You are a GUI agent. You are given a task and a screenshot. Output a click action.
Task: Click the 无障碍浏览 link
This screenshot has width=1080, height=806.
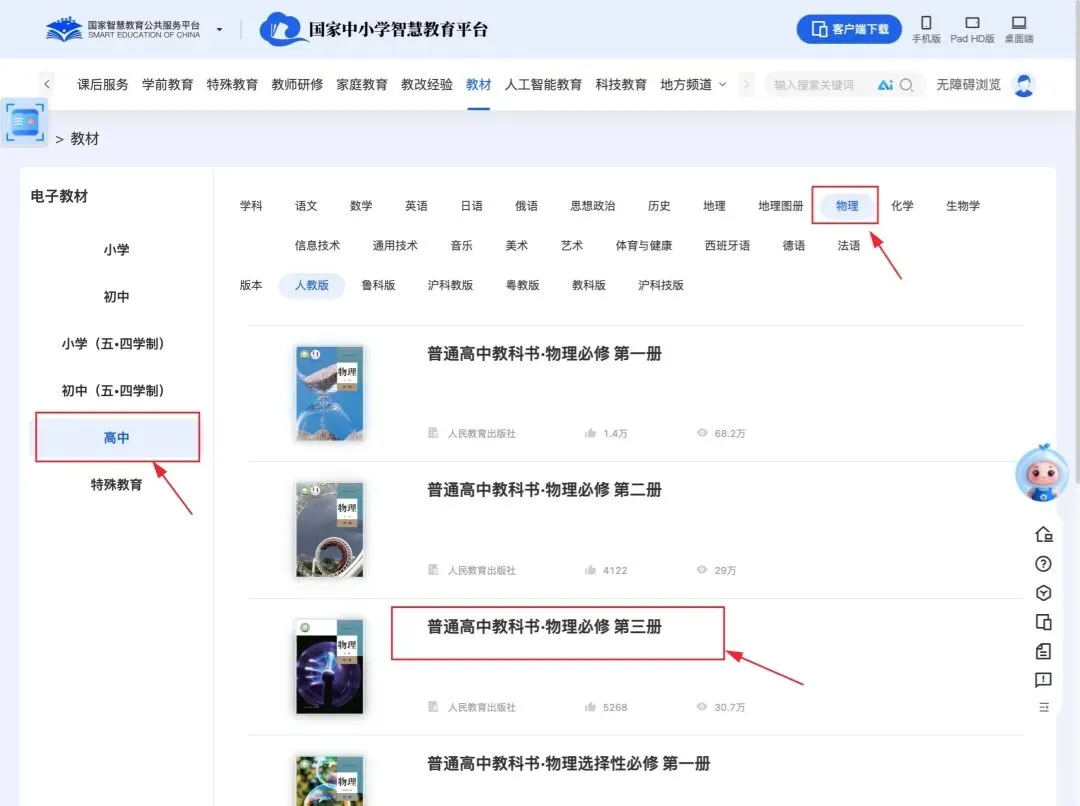point(968,85)
